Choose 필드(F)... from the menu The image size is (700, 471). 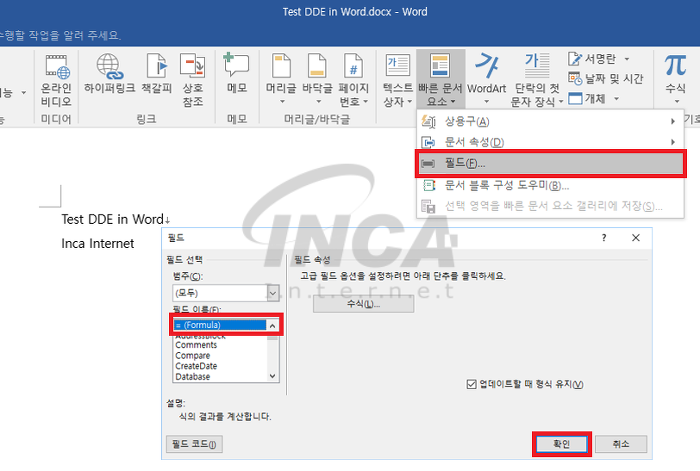point(550,164)
